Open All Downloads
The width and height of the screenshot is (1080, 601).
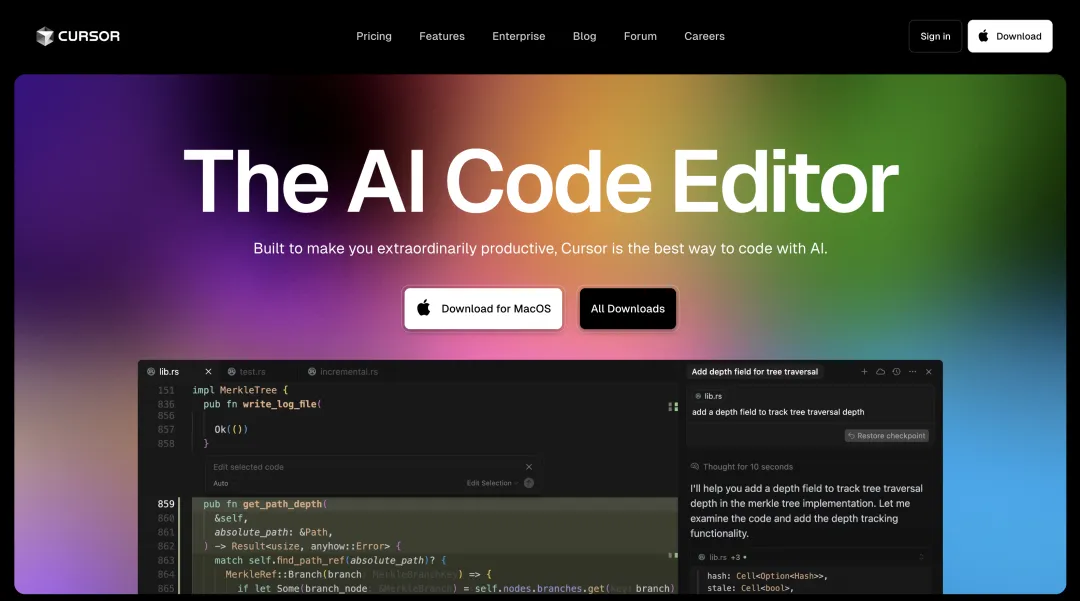(x=627, y=308)
